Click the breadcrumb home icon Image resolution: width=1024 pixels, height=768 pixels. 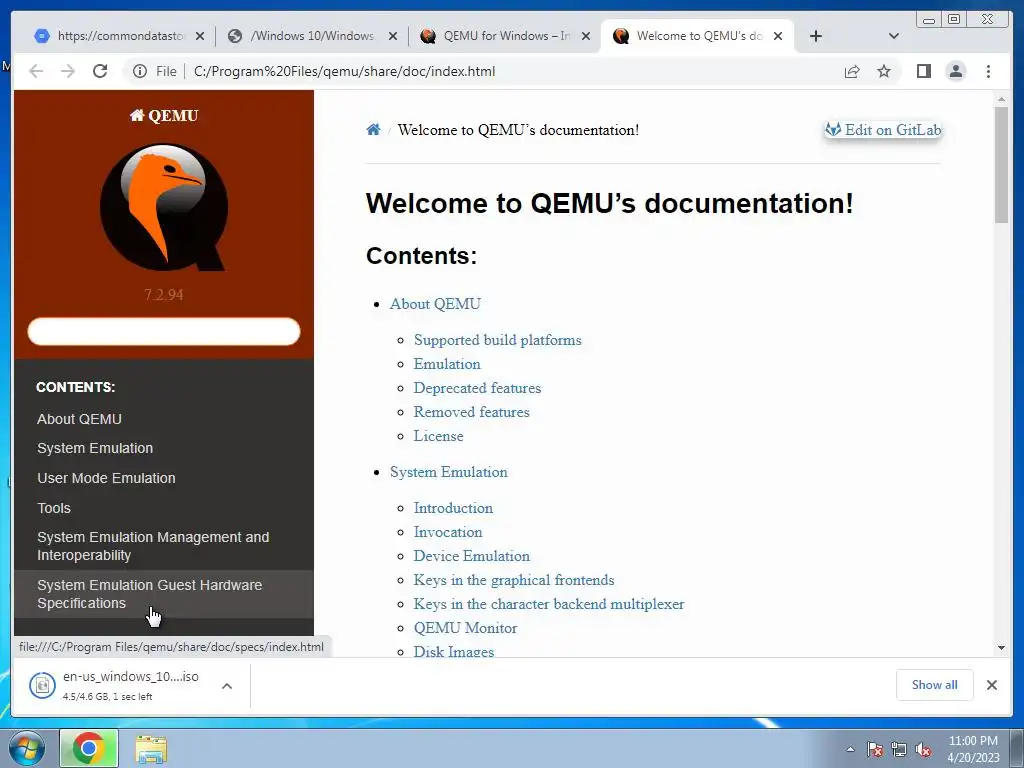[373, 129]
